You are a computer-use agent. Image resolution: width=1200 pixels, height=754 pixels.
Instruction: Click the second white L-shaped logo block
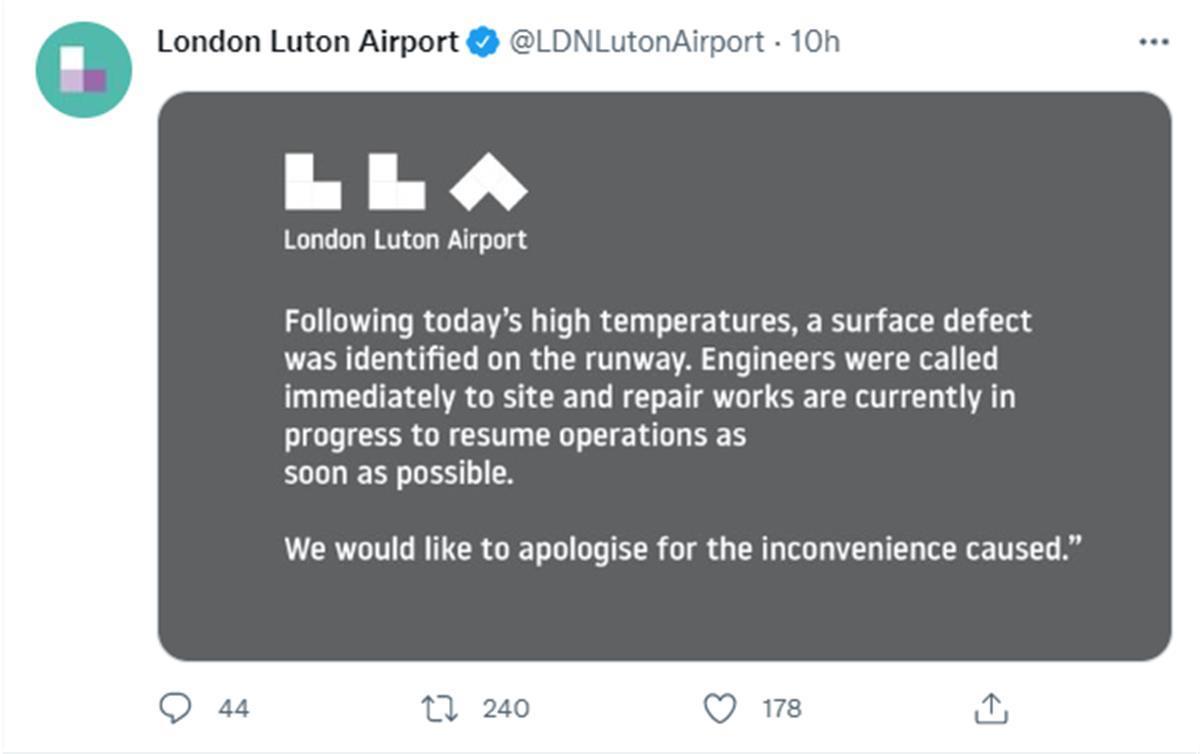396,182
